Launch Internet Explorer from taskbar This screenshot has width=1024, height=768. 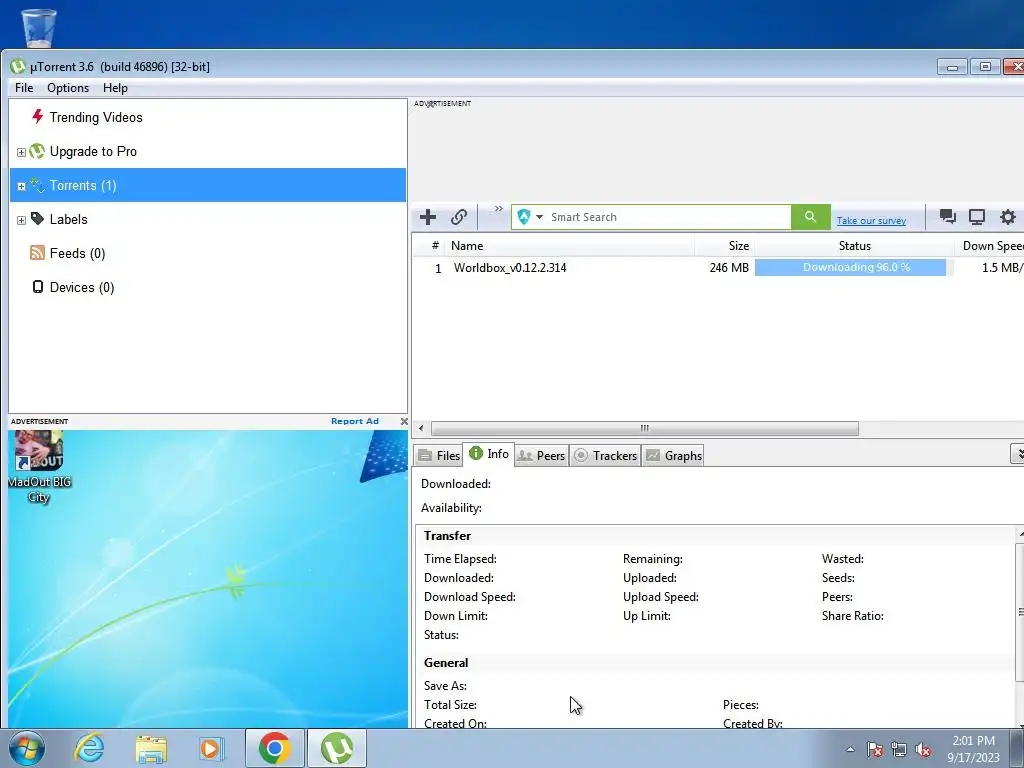[x=89, y=748]
